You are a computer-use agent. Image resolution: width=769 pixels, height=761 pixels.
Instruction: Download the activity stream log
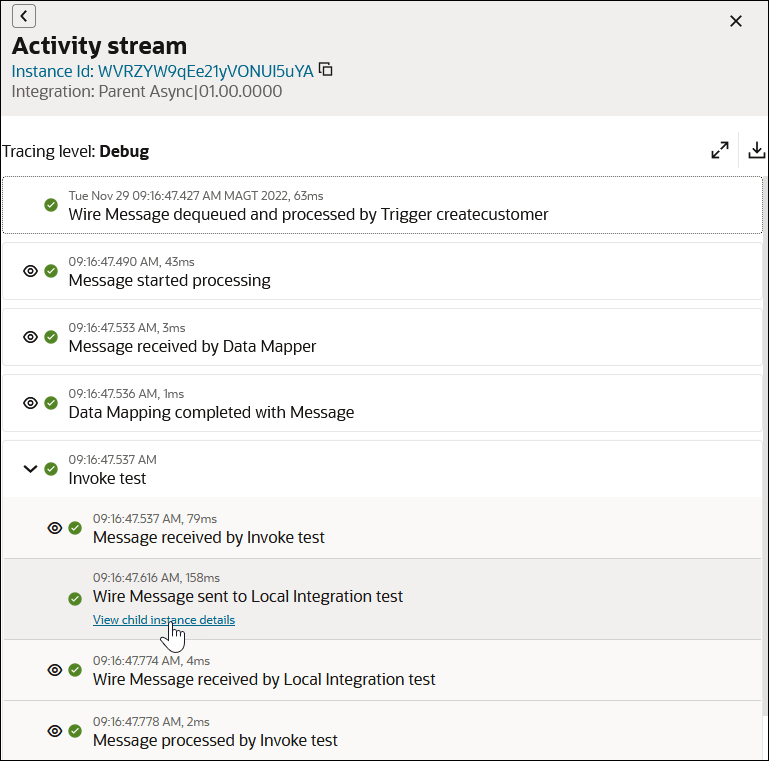coord(756,150)
